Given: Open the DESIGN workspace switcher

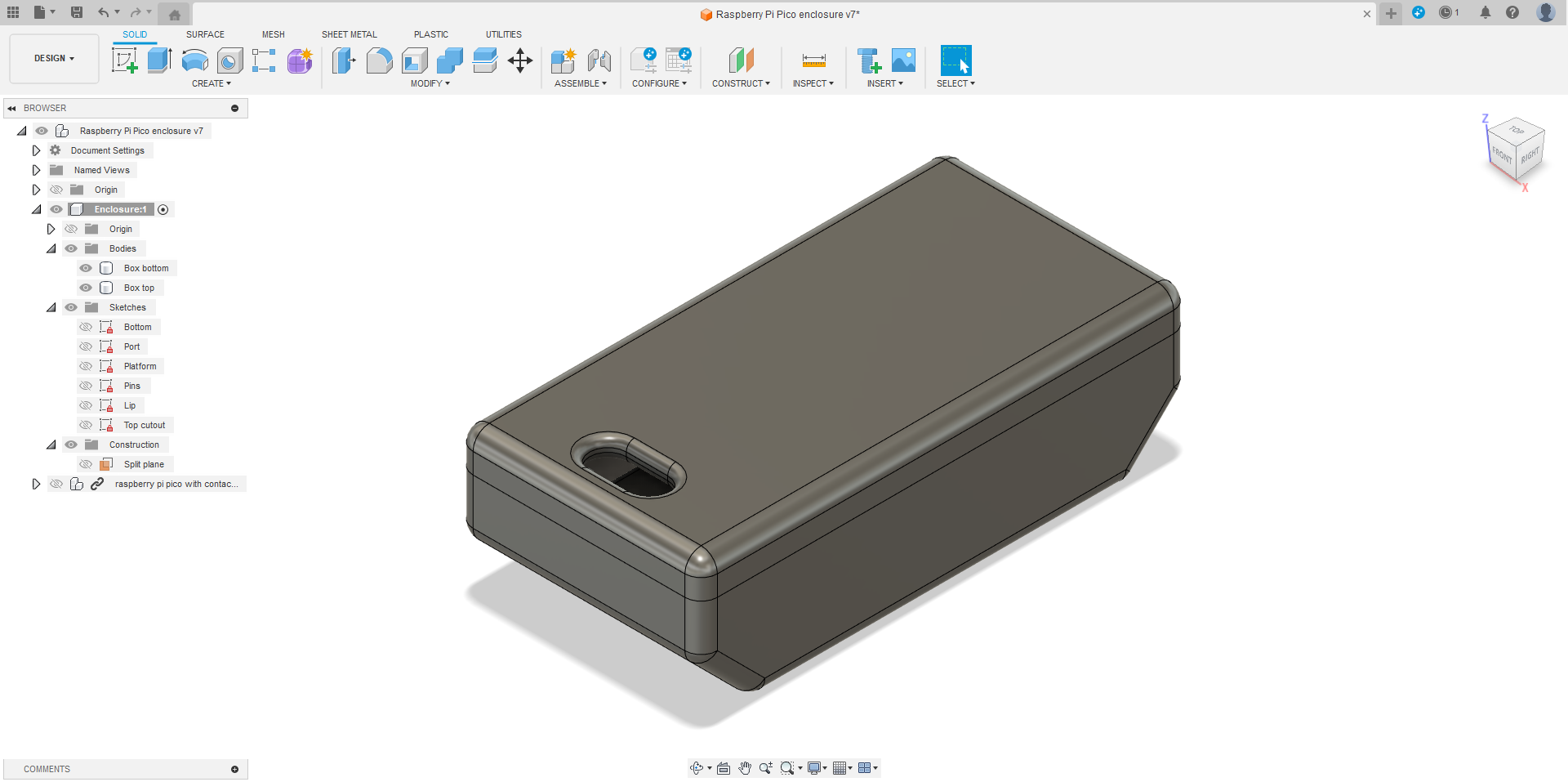Looking at the screenshot, I should pos(53,58).
